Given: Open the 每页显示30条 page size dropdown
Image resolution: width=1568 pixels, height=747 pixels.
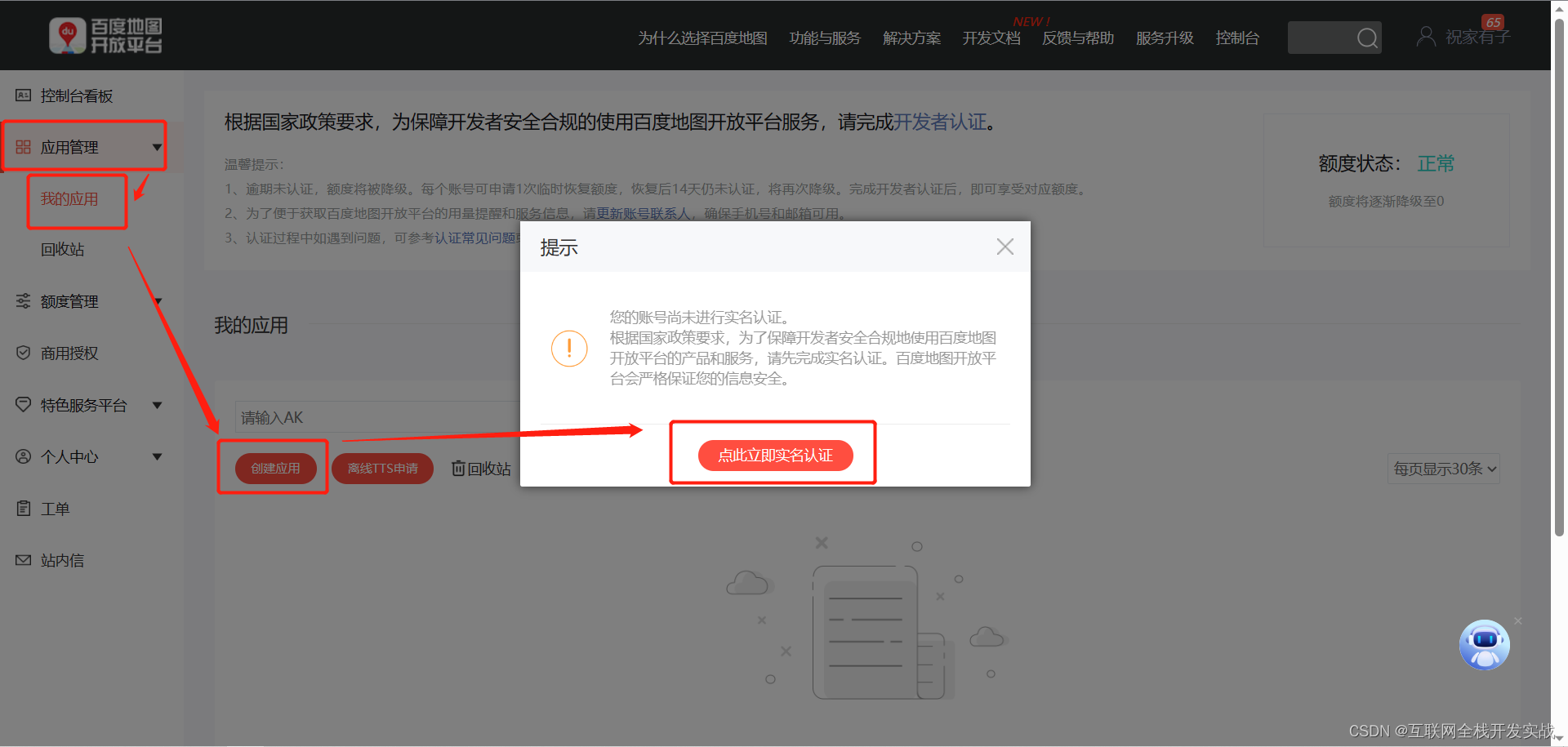Looking at the screenshot, I should (x=1444, y=469).
